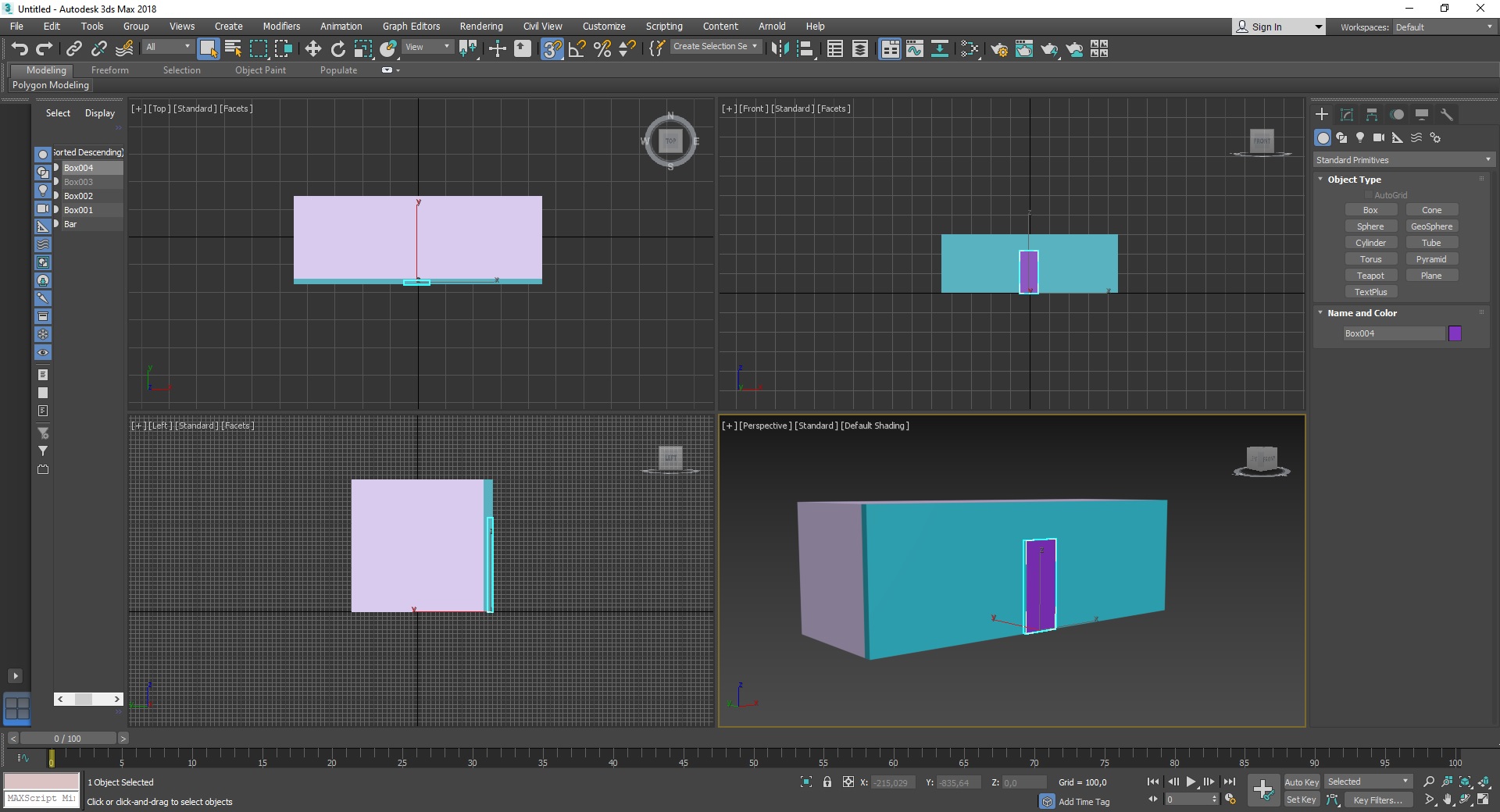
Task: Open the Standard Primitives dropdown
Action: click(1403, 160)
